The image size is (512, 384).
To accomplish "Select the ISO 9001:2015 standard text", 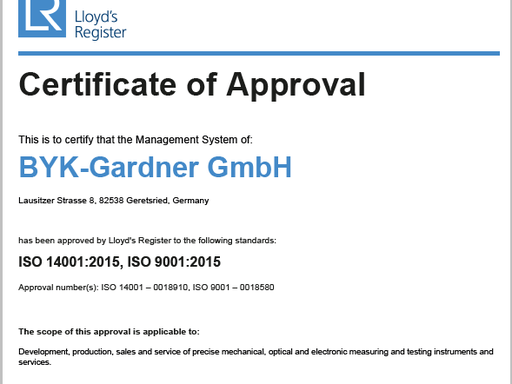I will [x=174, y=262].
